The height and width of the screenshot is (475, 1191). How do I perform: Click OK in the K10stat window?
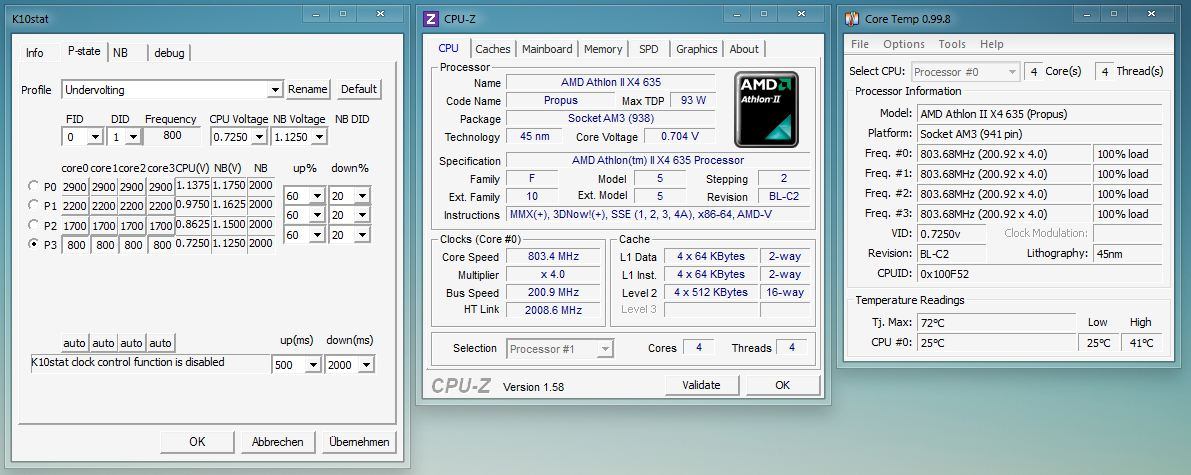(197, 442)
